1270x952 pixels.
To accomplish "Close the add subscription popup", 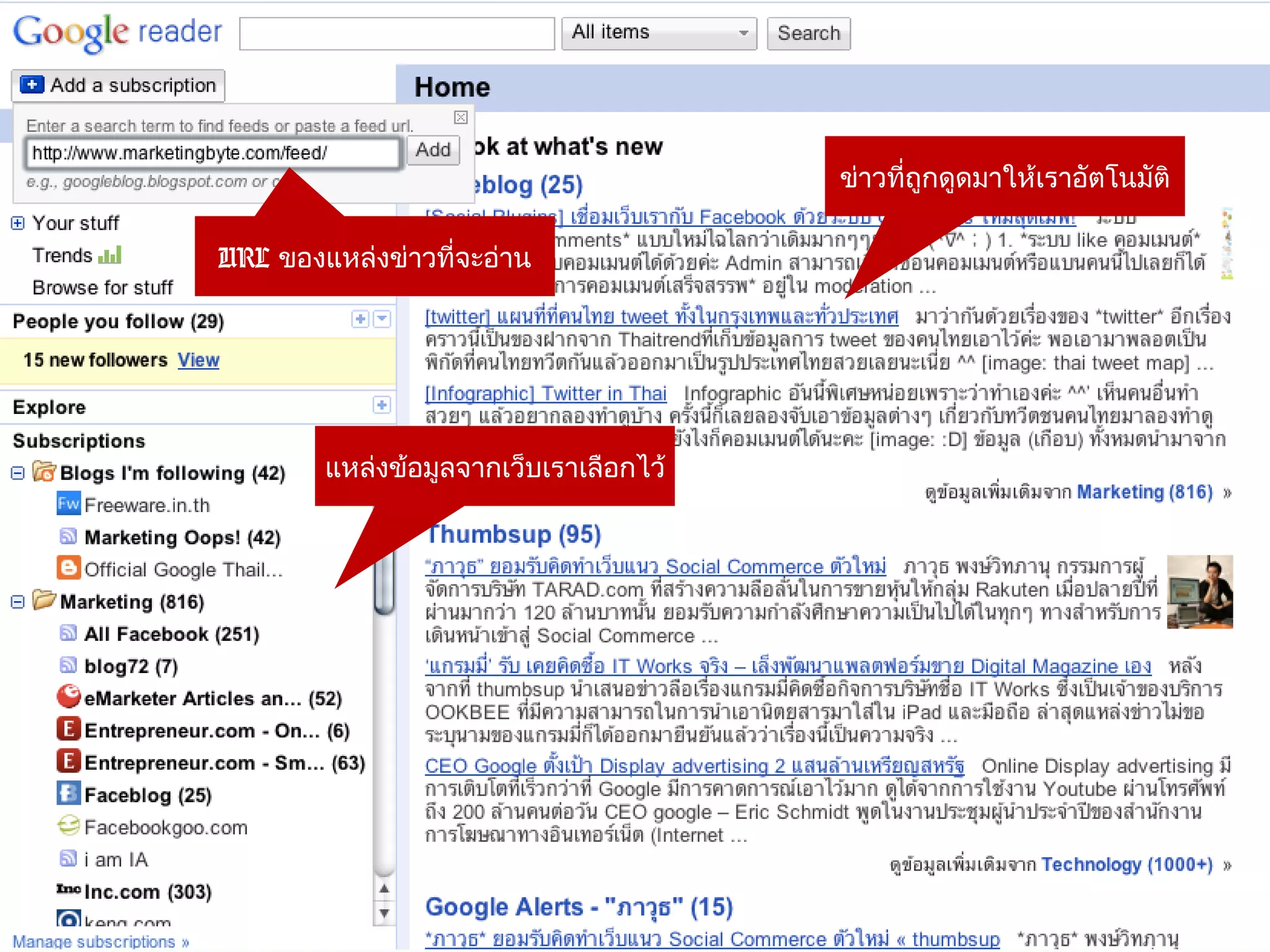I will coord(461,117).
